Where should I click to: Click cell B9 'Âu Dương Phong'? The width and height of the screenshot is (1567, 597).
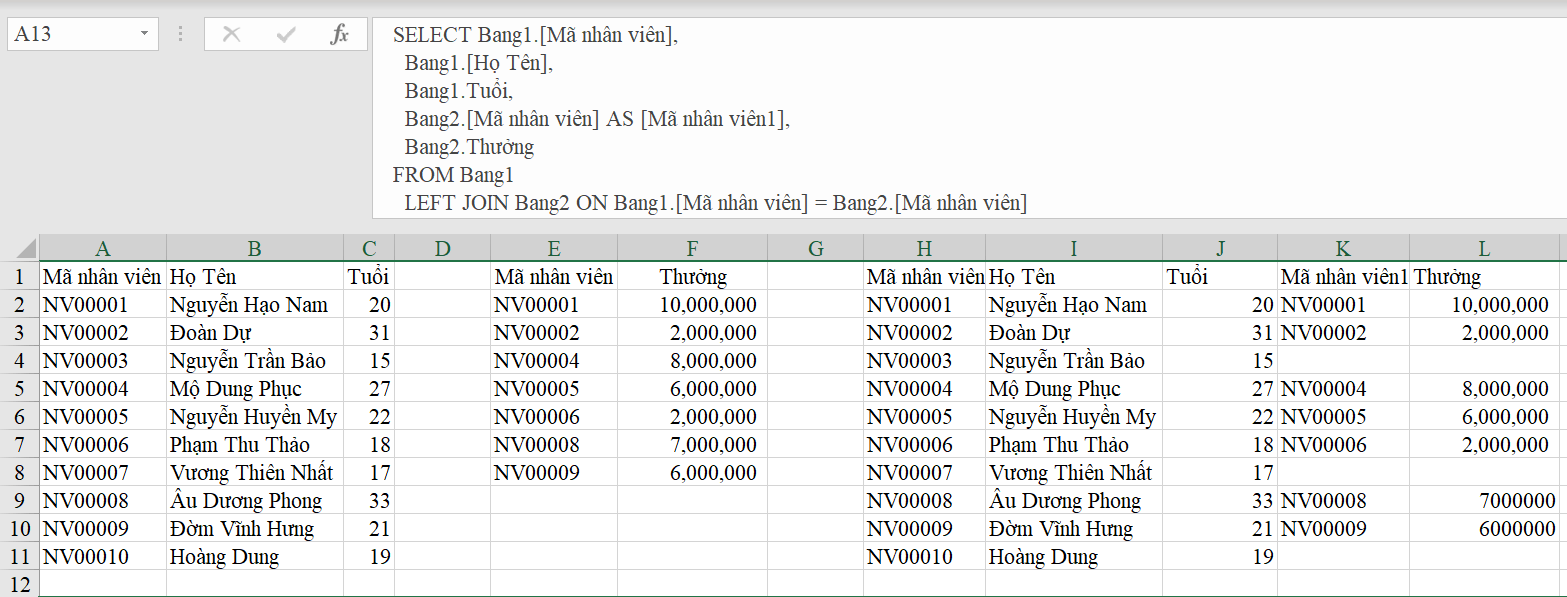coord(254,501)
